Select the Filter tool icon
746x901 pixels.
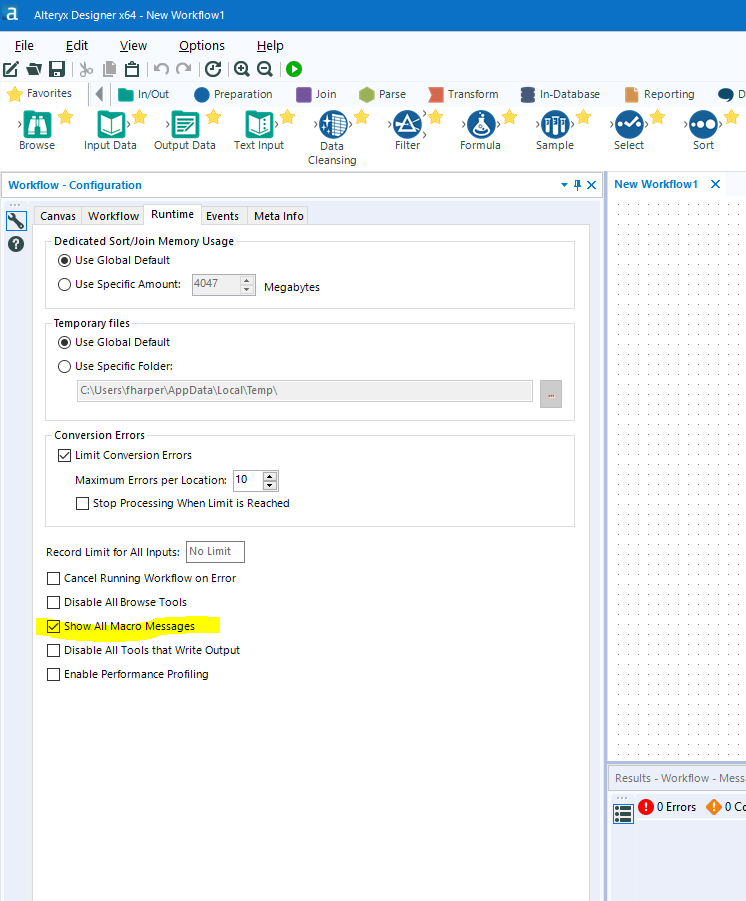407,124
